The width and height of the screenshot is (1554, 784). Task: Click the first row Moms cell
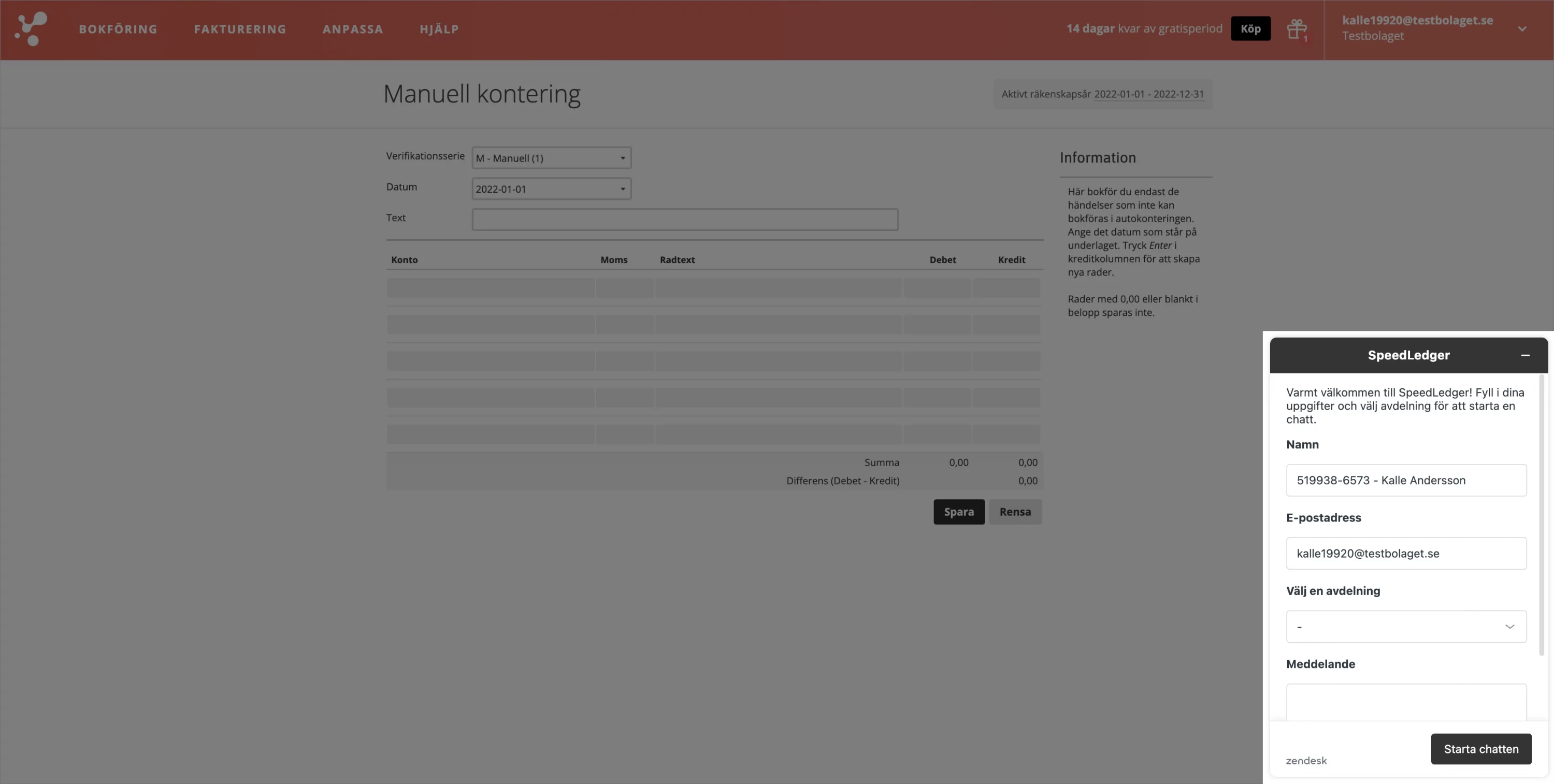(624, 288)
